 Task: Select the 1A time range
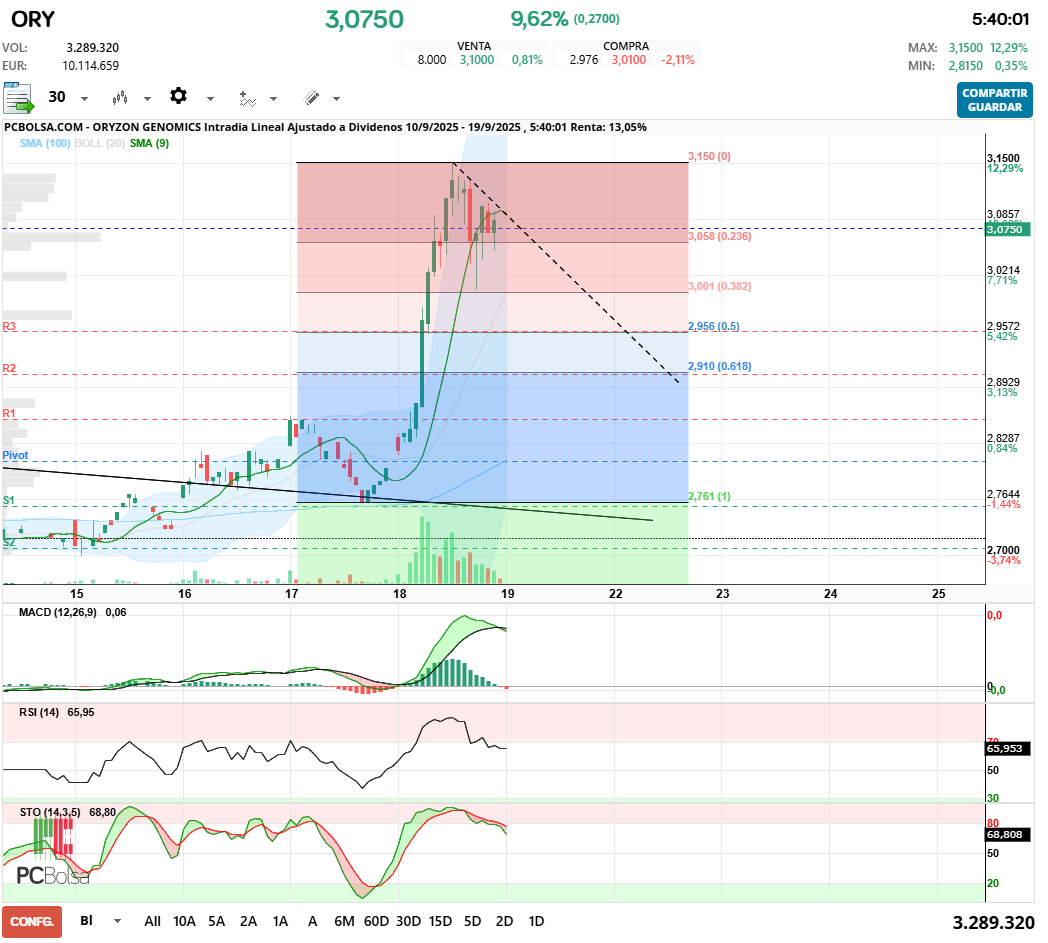(280, 922)
